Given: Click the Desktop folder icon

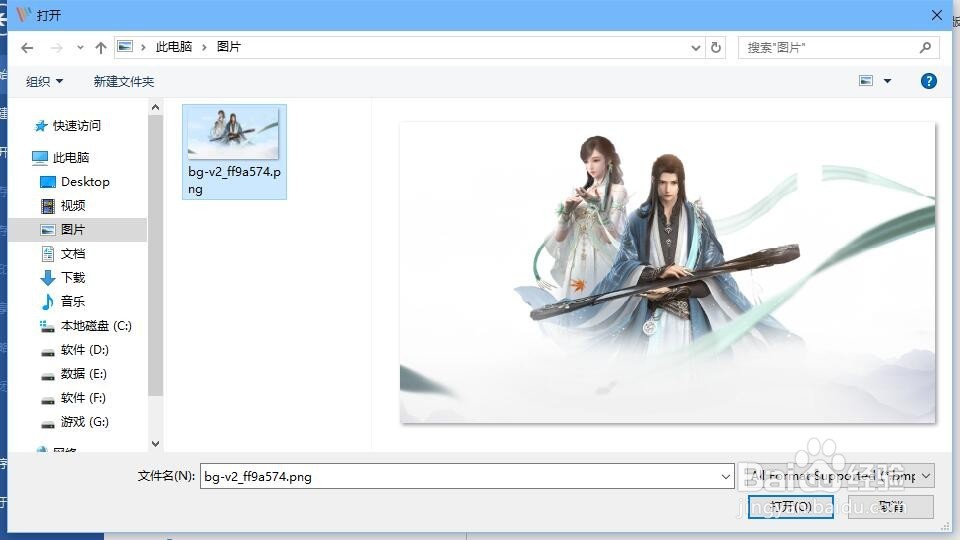Looking at the screenshot, I should point(48,182).
